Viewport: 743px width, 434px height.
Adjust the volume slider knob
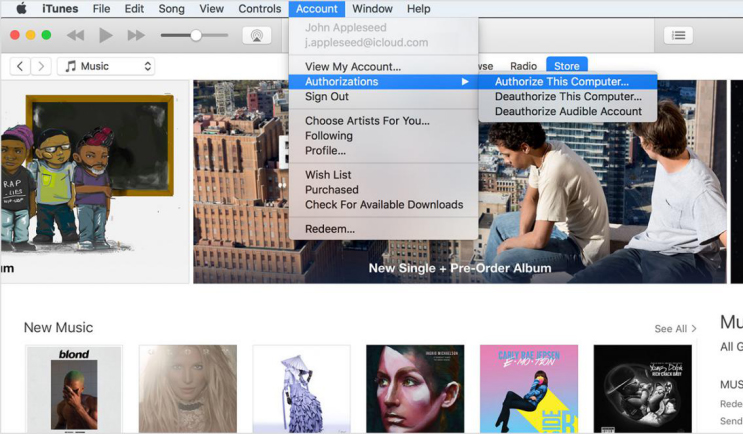[x=196, y=35]
